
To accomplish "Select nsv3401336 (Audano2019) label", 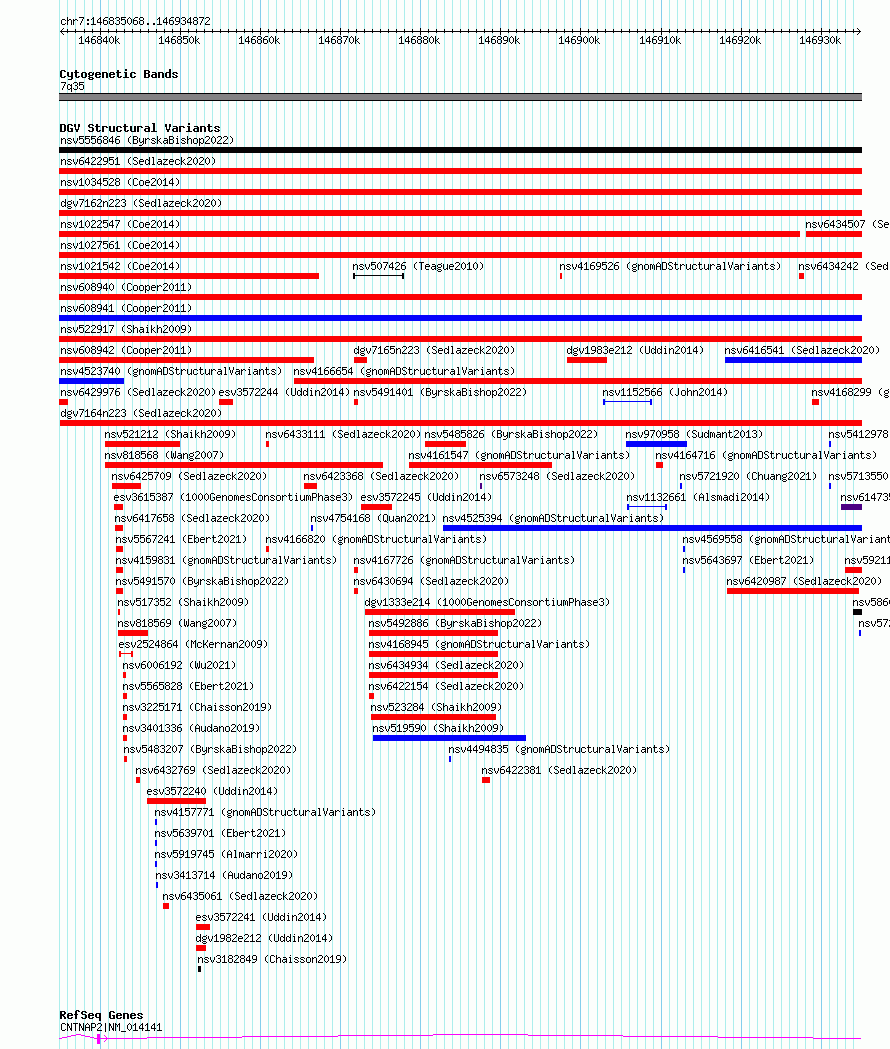I will (x=191, y=728).
